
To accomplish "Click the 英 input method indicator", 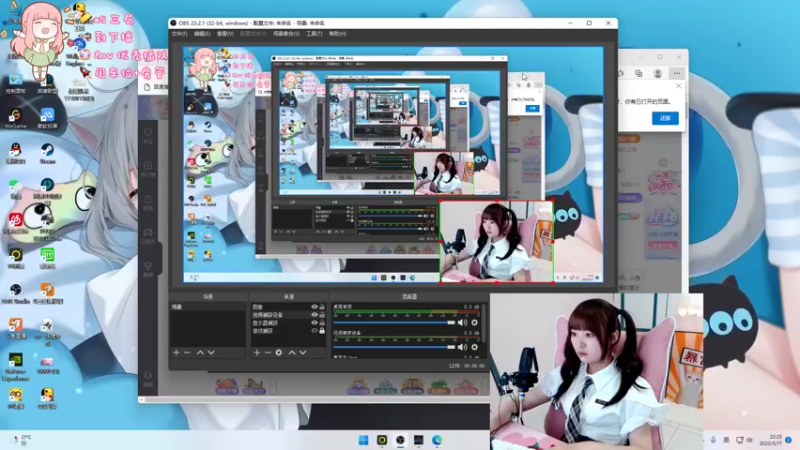I will [x=726, y=440].
